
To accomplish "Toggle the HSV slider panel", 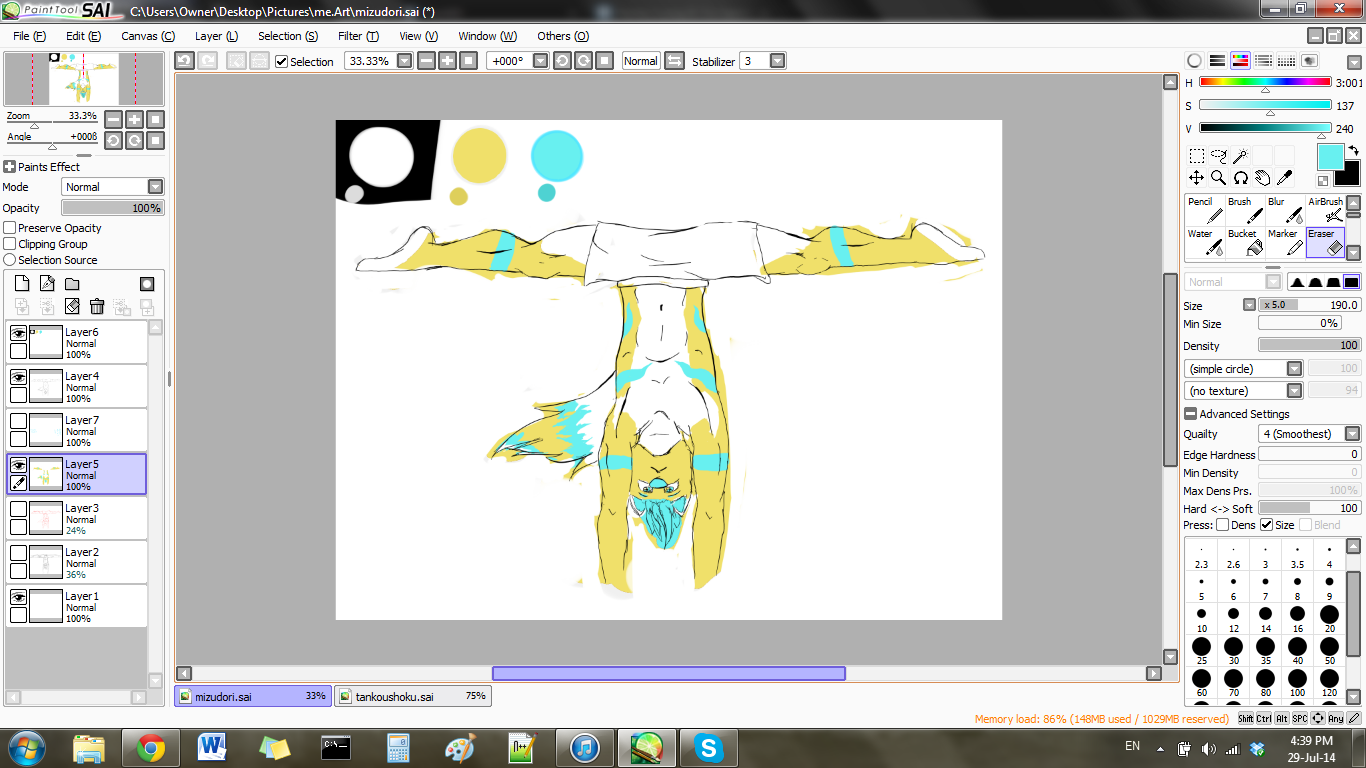I will 1240,61.
